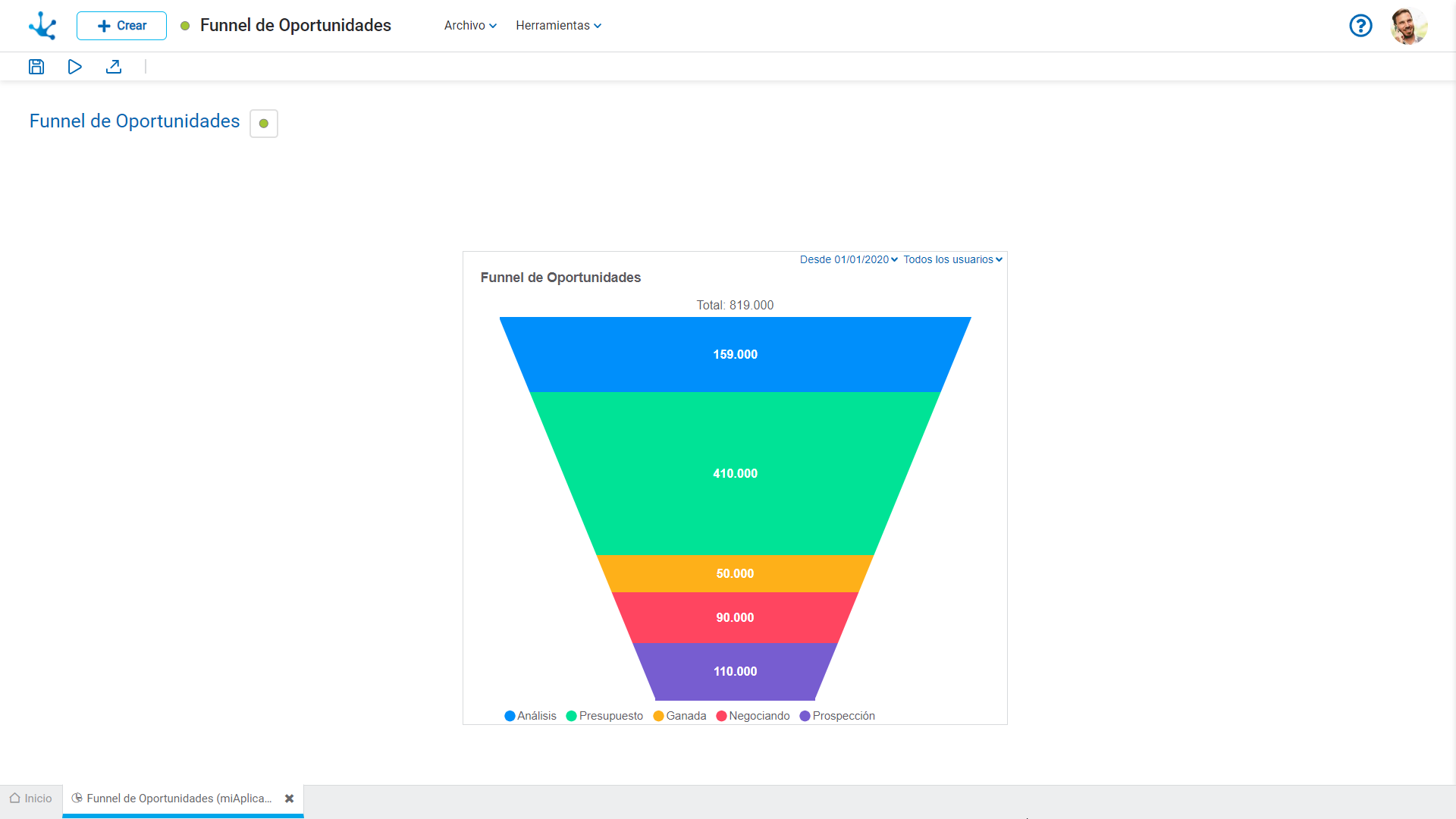Screen dimensions: 1456x819
Task: Toggle Negociando legend item
Action: point(753,716)
